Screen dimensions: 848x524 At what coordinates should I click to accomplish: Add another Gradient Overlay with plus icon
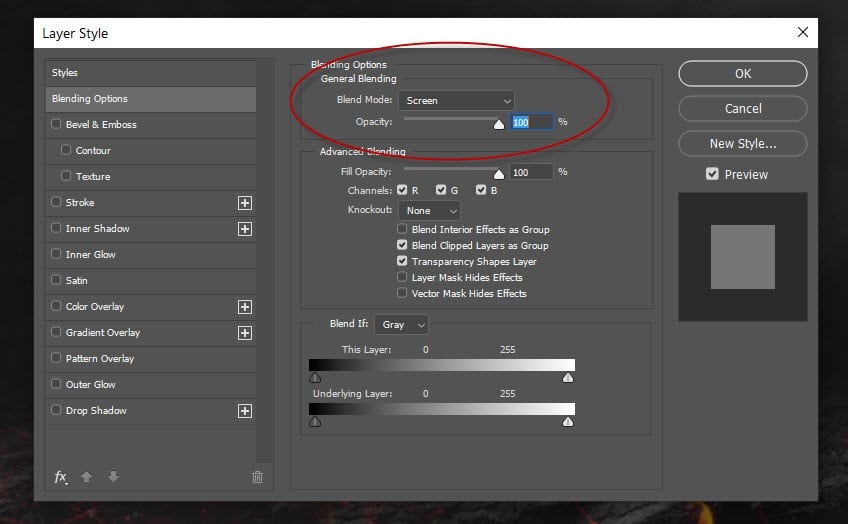pyautogui.click(x=244, y=333)
